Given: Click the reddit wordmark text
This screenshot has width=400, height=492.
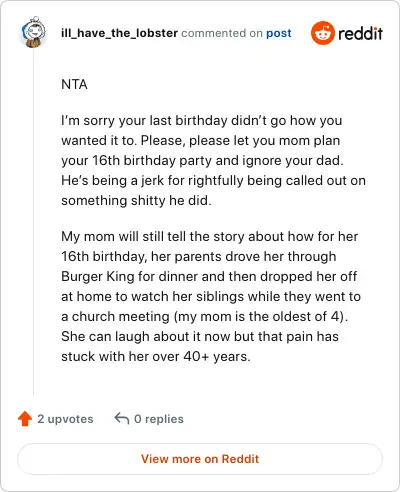Looking at the screenshot, I should click(x=360, y=33).
